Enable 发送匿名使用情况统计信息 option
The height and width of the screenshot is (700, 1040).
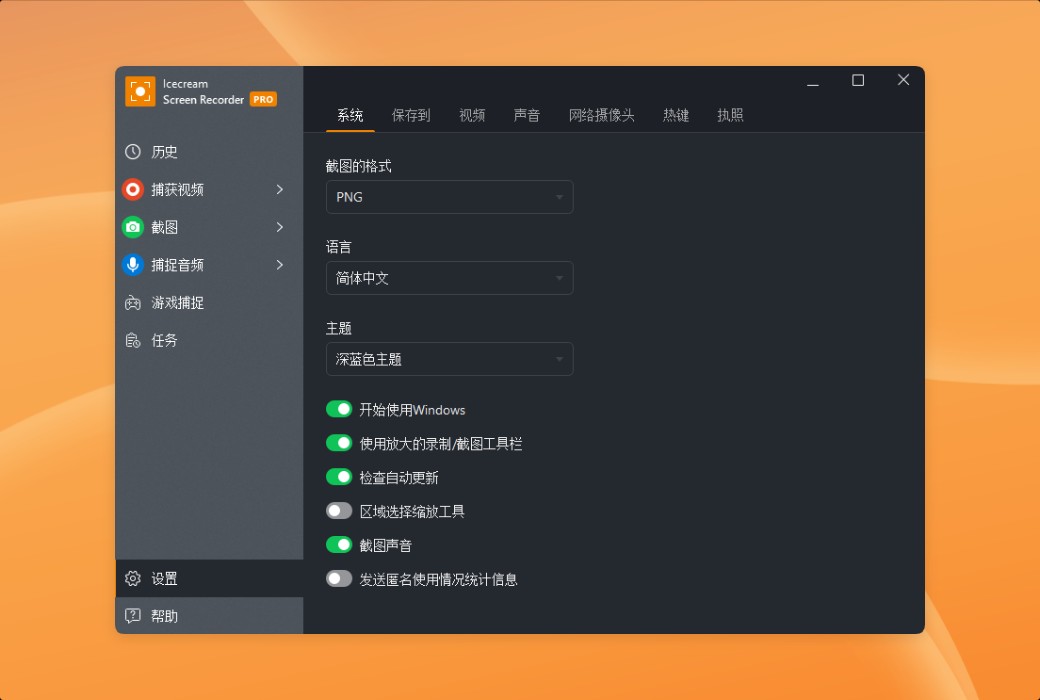pos(339,578)
